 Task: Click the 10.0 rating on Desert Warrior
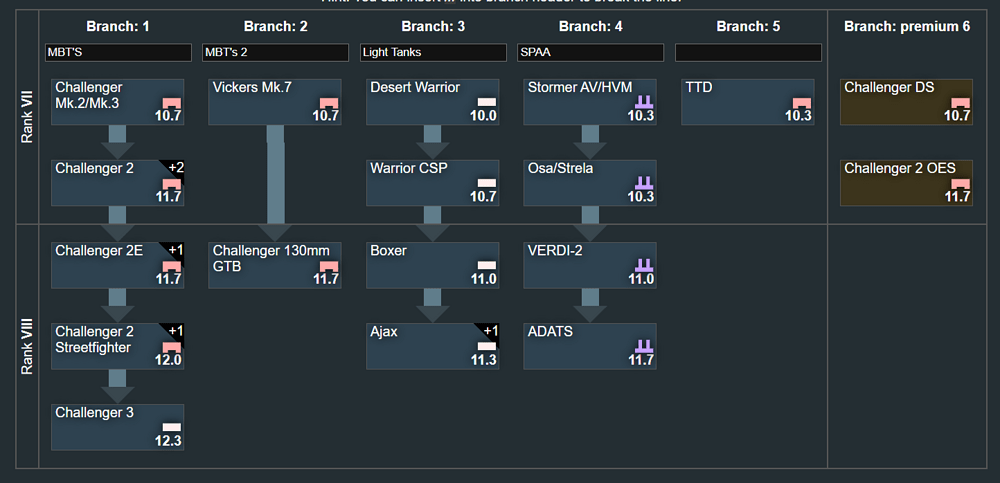tap(483, 115)
